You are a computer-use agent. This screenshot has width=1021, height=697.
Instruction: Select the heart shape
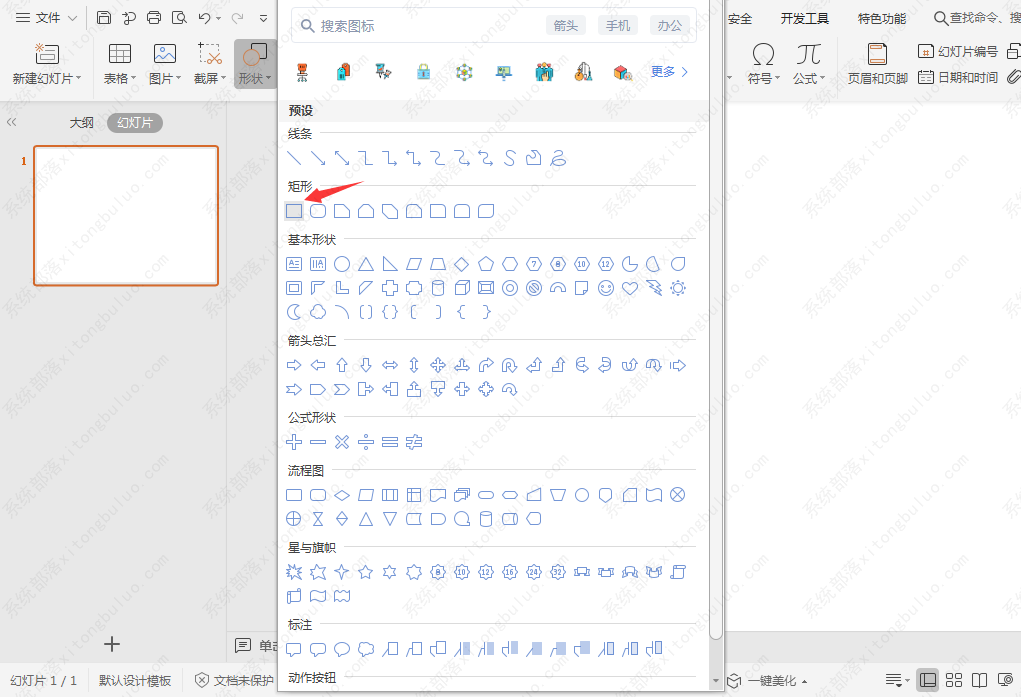coord(630,288)
